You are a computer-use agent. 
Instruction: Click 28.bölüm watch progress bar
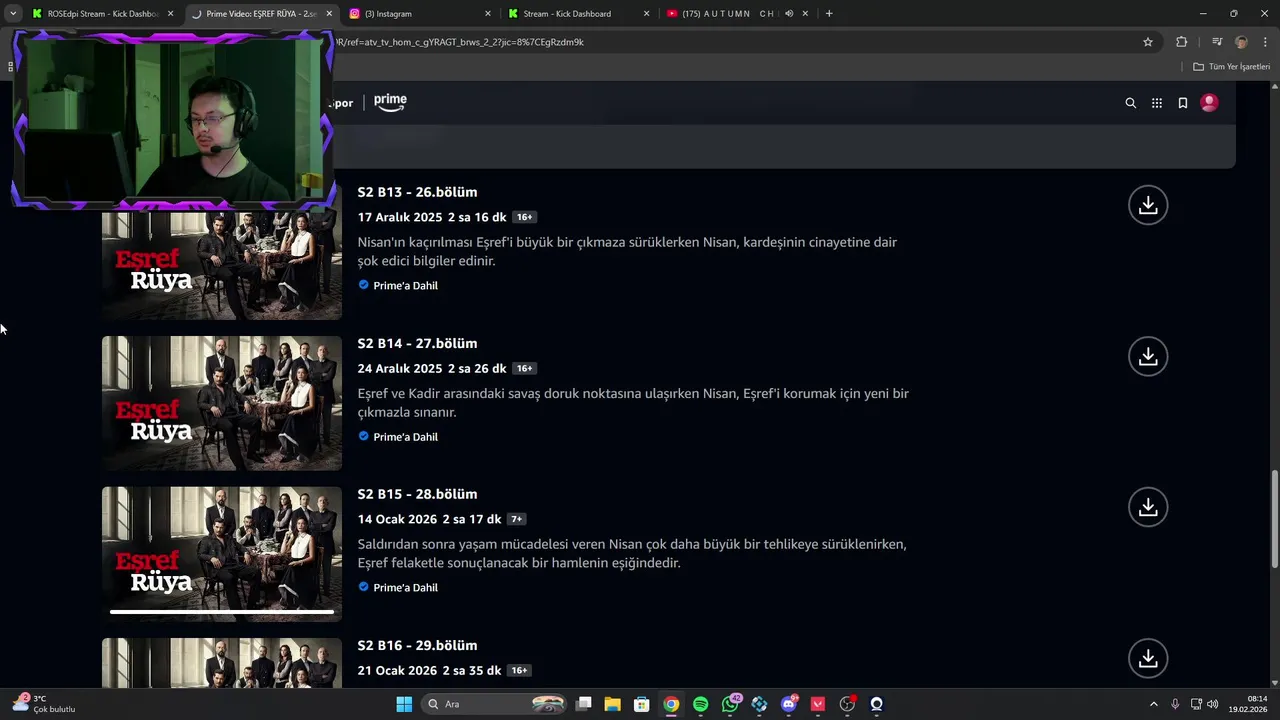(x=222, y=611)
